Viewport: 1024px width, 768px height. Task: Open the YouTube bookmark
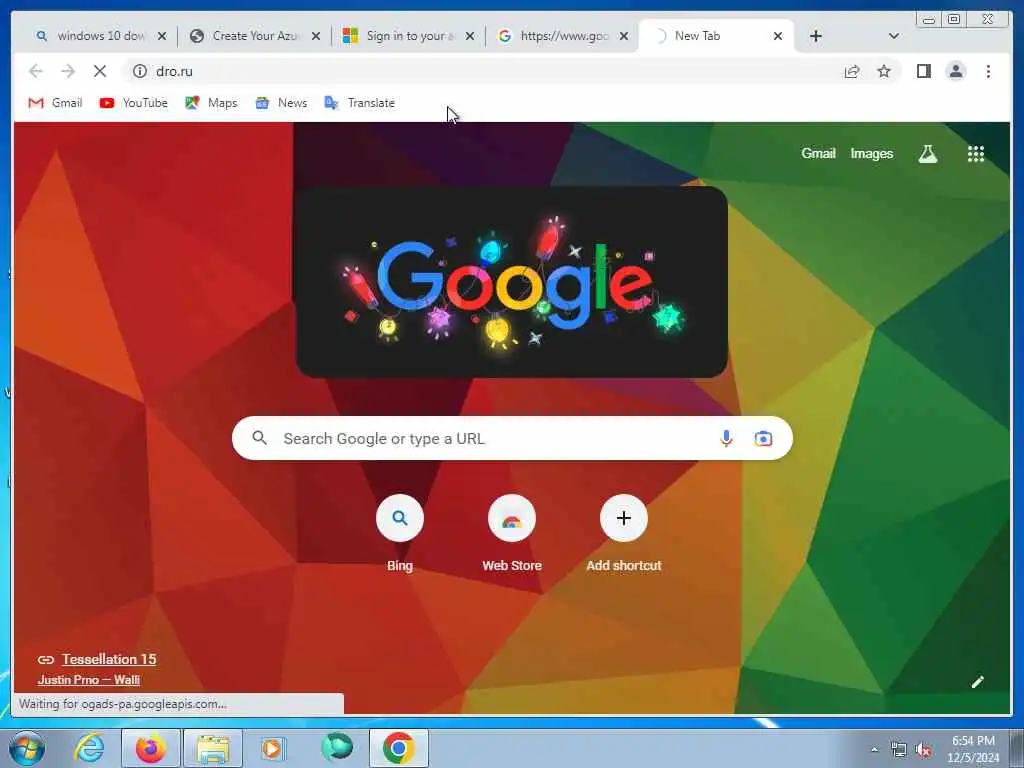pyautogui.click(x=133, y=103)
